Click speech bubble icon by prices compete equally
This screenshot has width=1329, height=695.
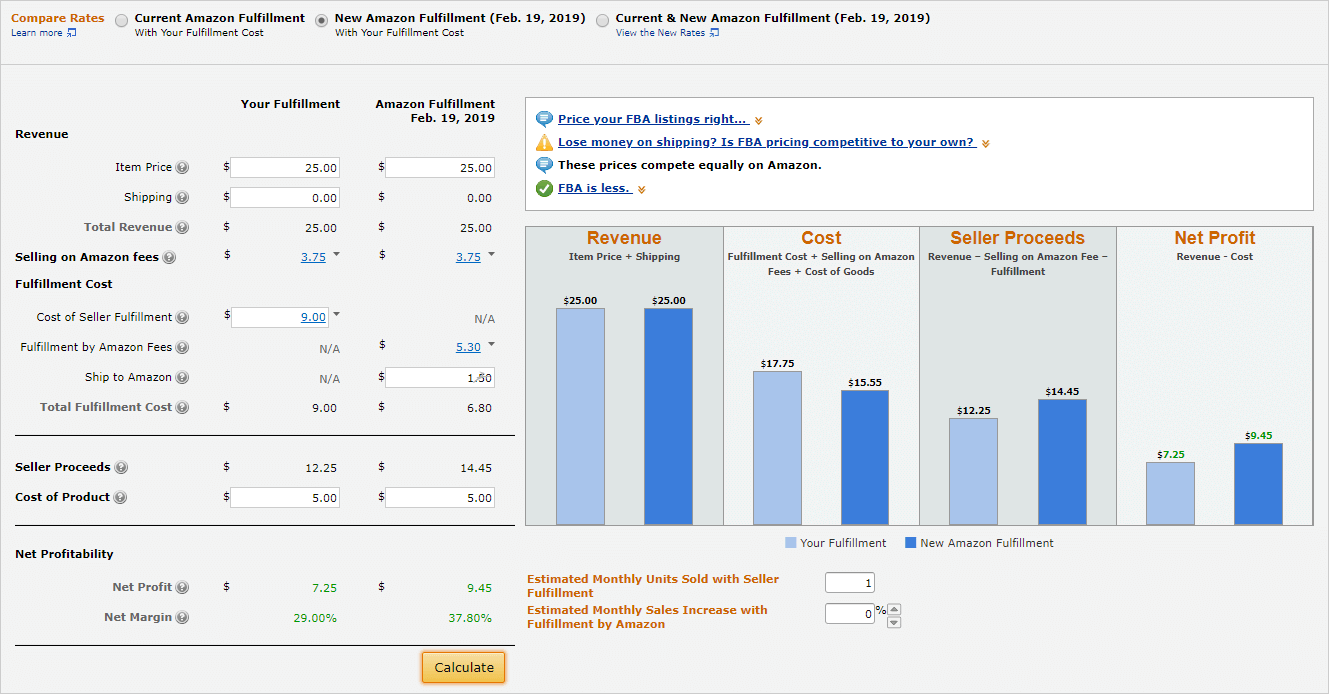[x=544, y=165]
